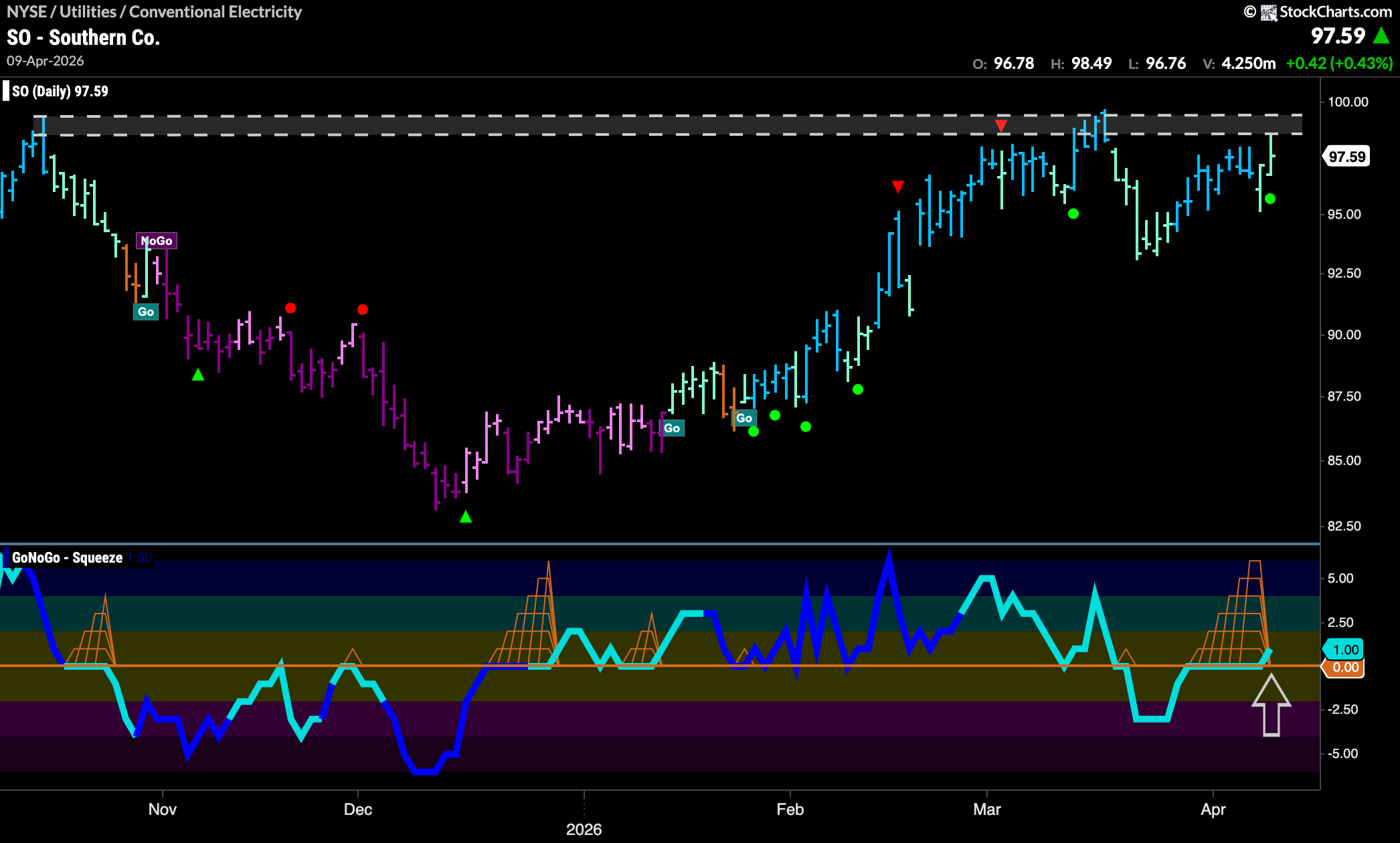Click the Dec label on the time axis
This screenshot has height=843, width=1400.
point(358,810)
